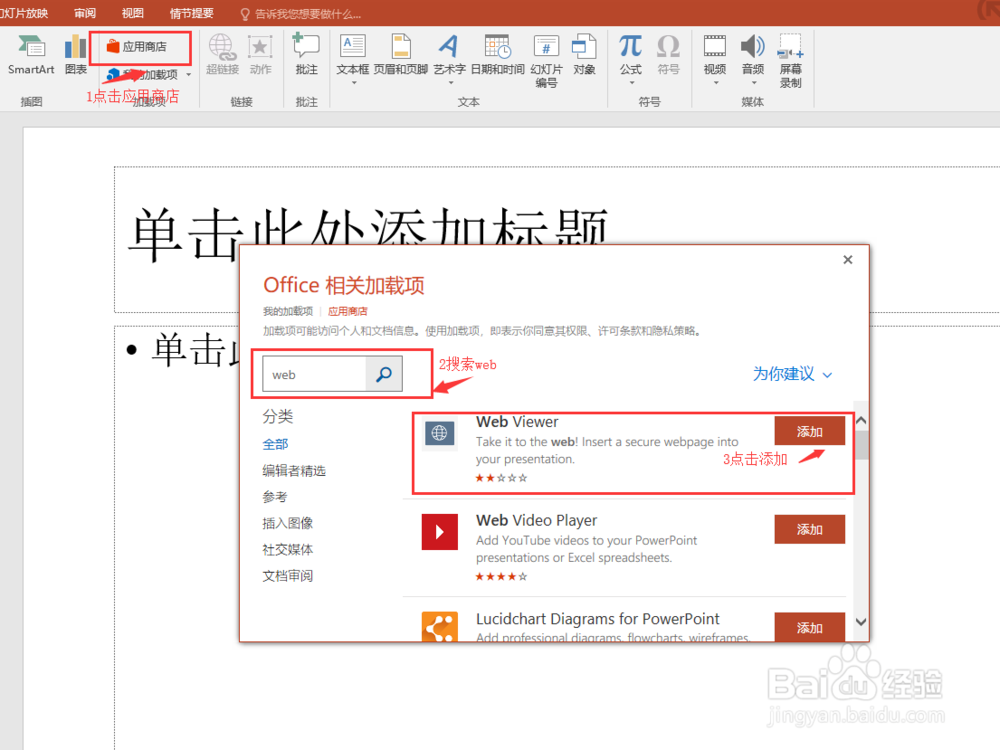Select the 全部 category

[x=276, y=444]
